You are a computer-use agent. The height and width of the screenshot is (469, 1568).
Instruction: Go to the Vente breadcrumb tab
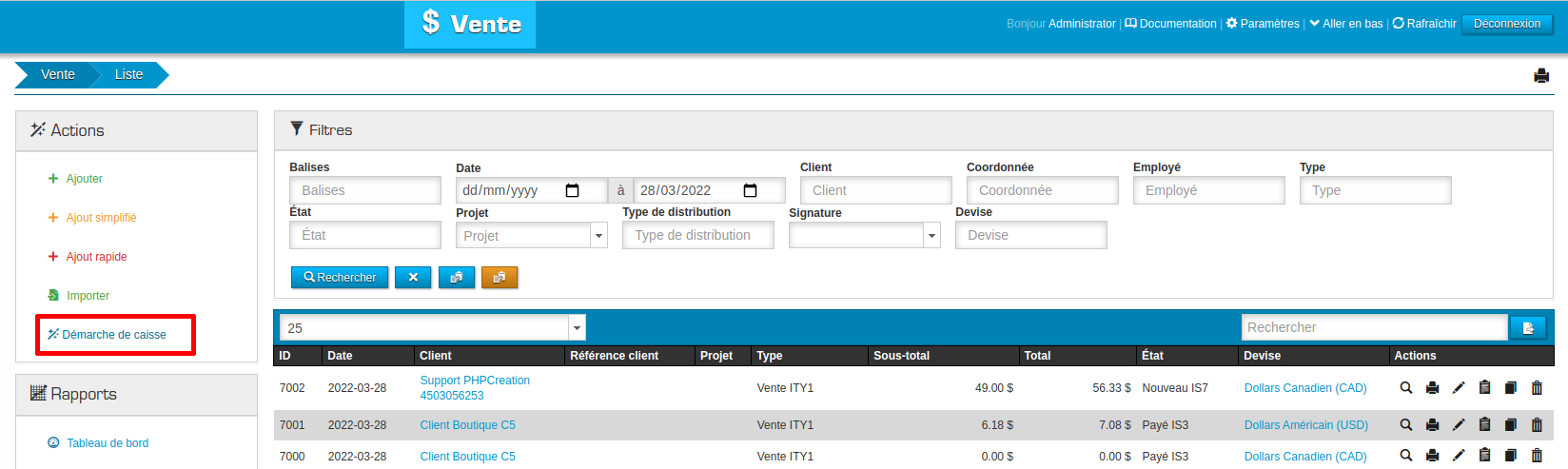(57, 74)
